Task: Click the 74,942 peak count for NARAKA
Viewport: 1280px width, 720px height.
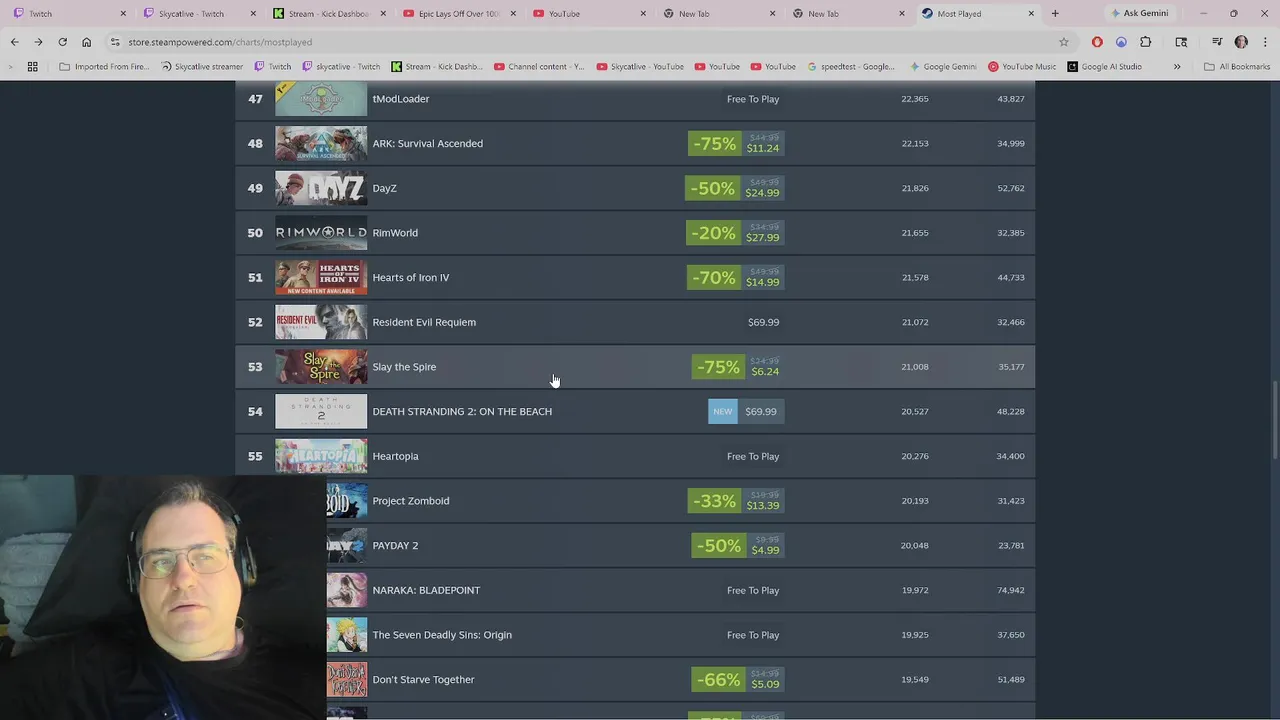Action: [x=1010, y=590]
